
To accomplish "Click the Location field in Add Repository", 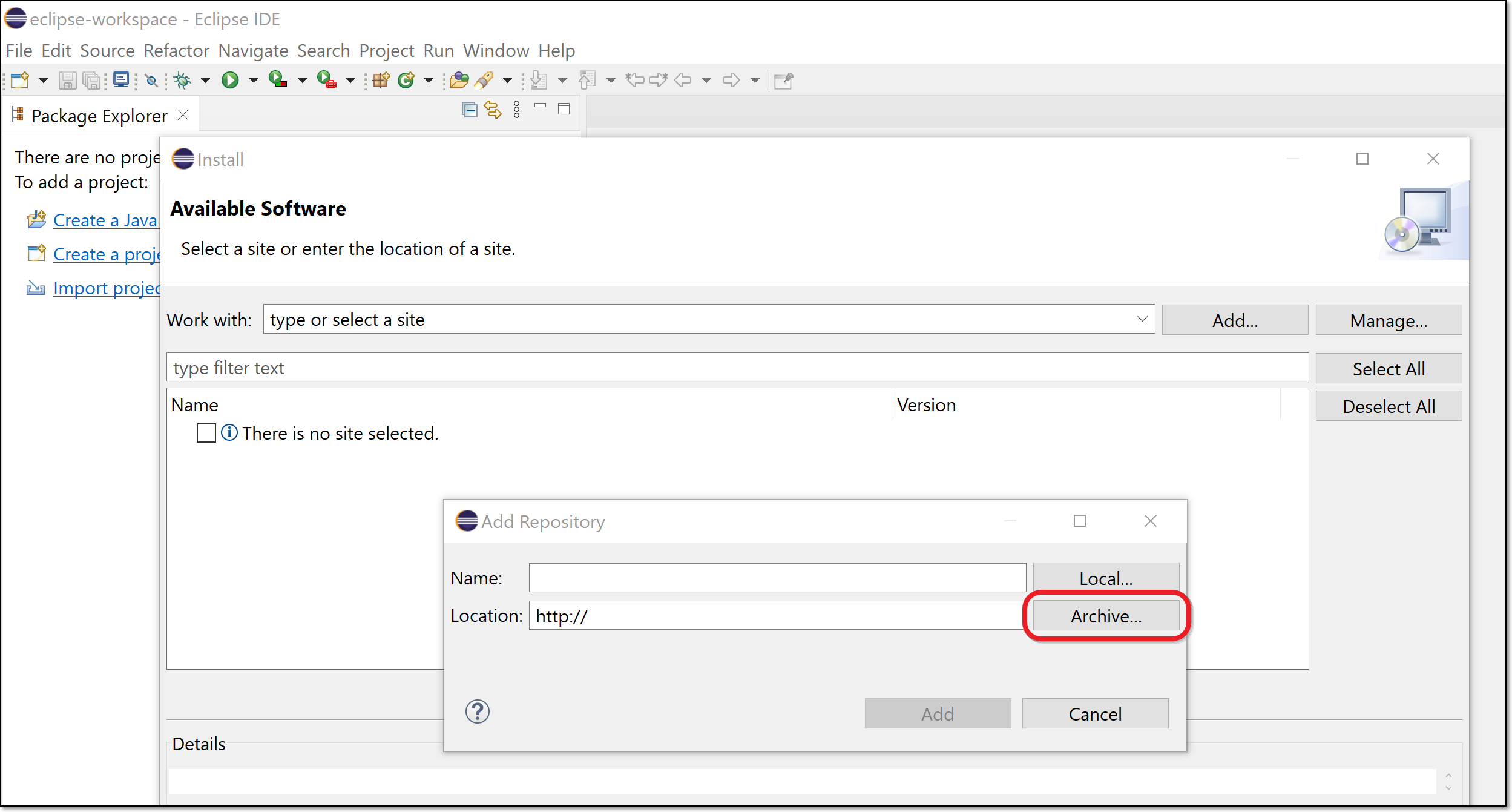I will click(x=777, y=615).
